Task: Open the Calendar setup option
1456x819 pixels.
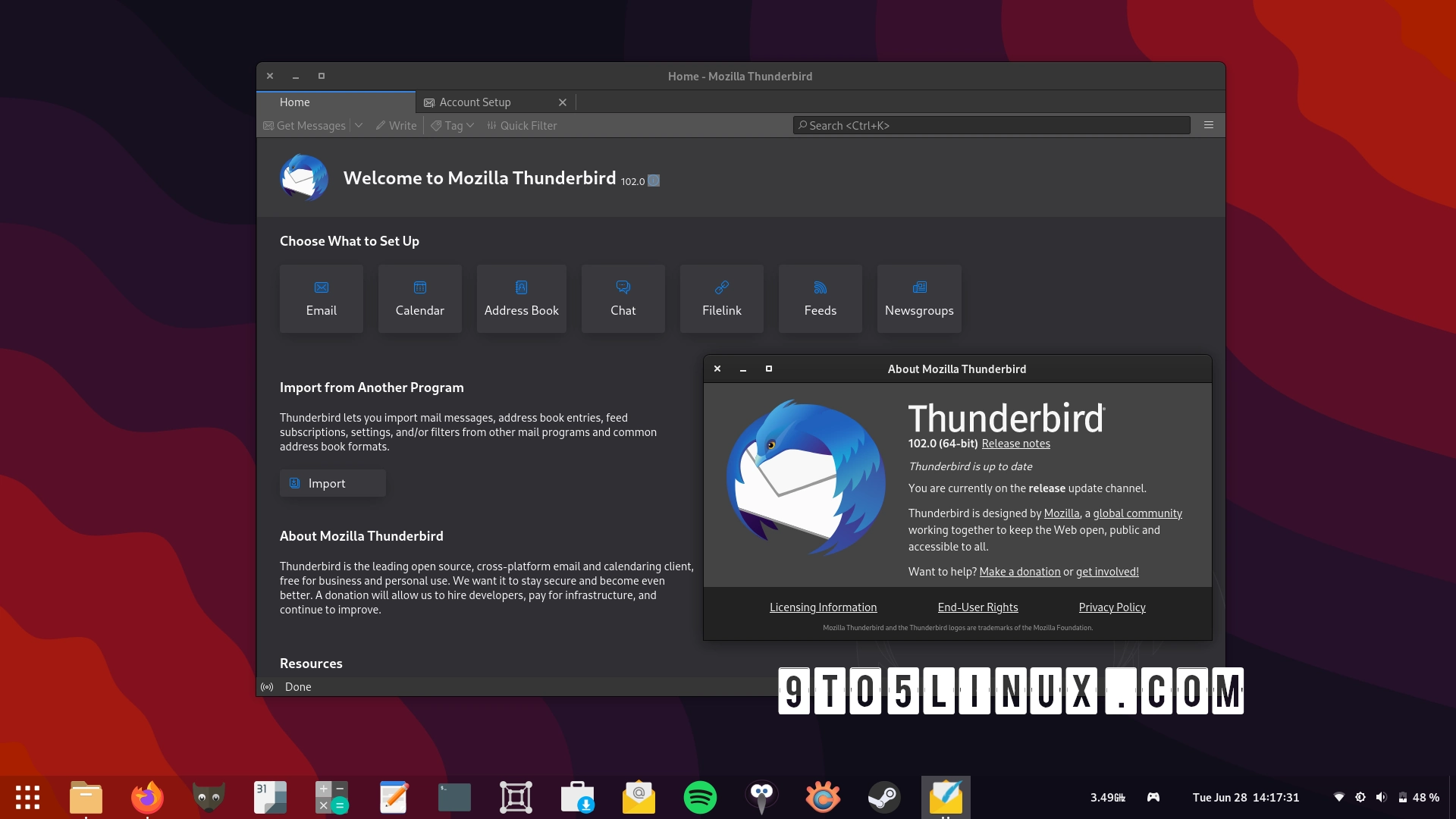Action: pos(419,298)
